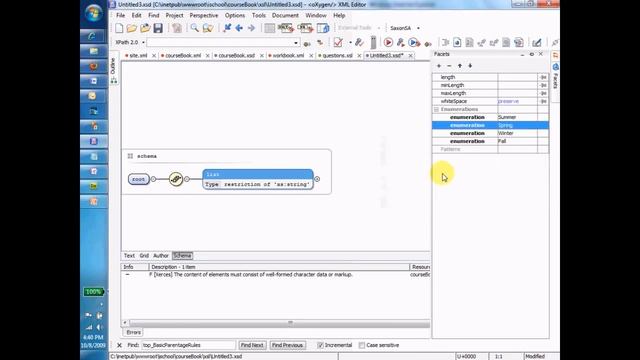Click the edit pencil toolbar icon
Viewport: 640px width, 360px height.
coord(537,42)
